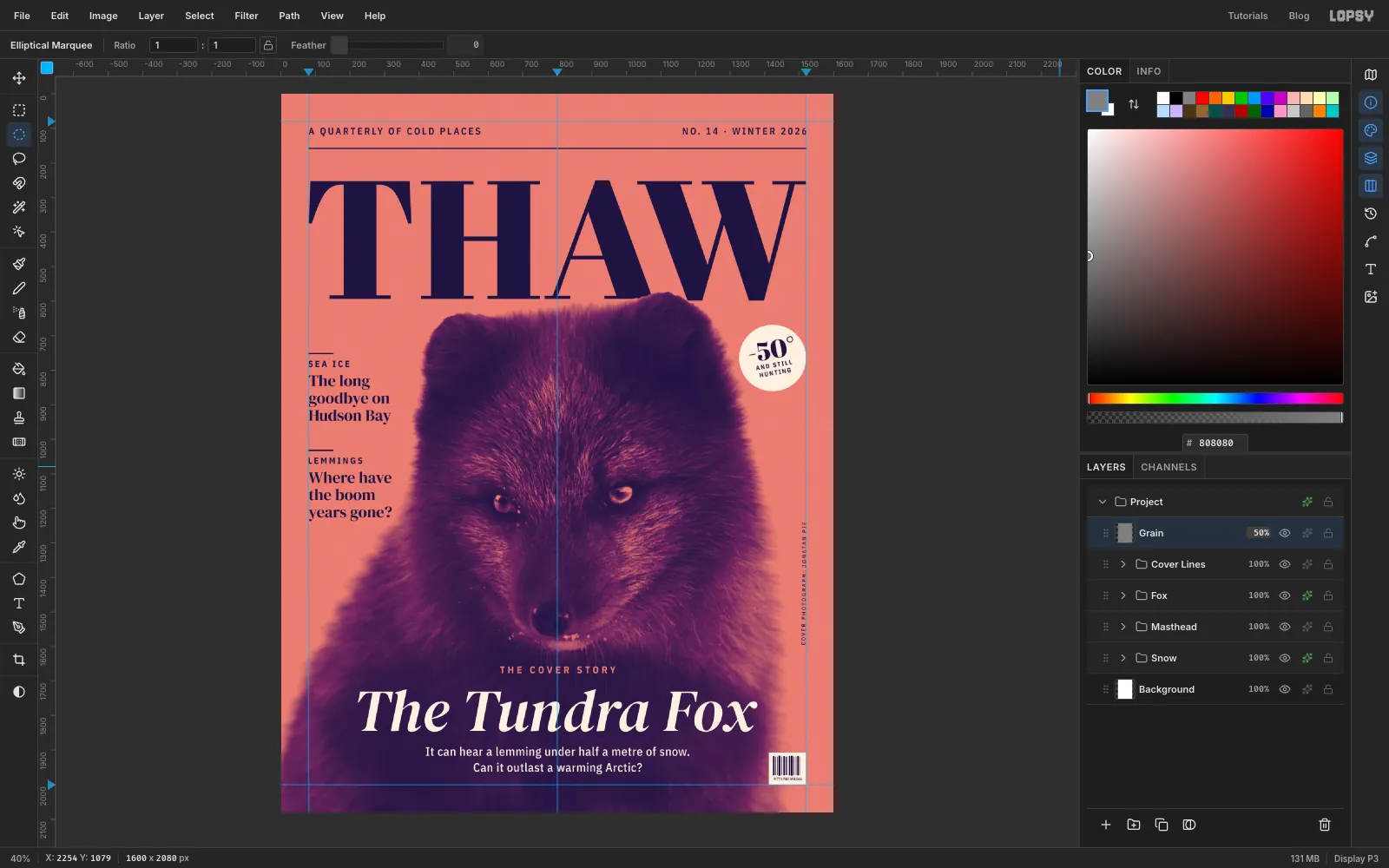Expand the Fox group
The width and height of the screenshot is (1389, 868).
tap(1123, 595)
